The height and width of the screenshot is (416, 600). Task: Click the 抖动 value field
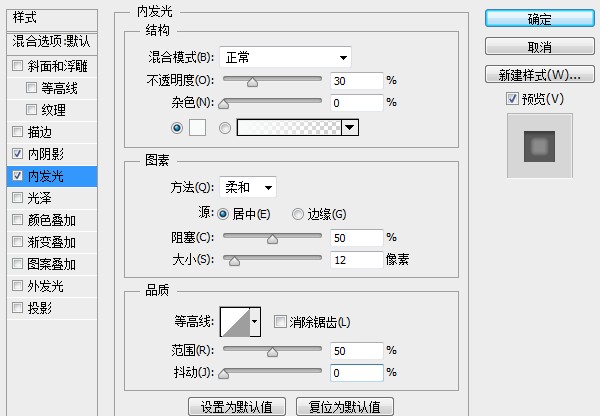[x=357, y=373]
